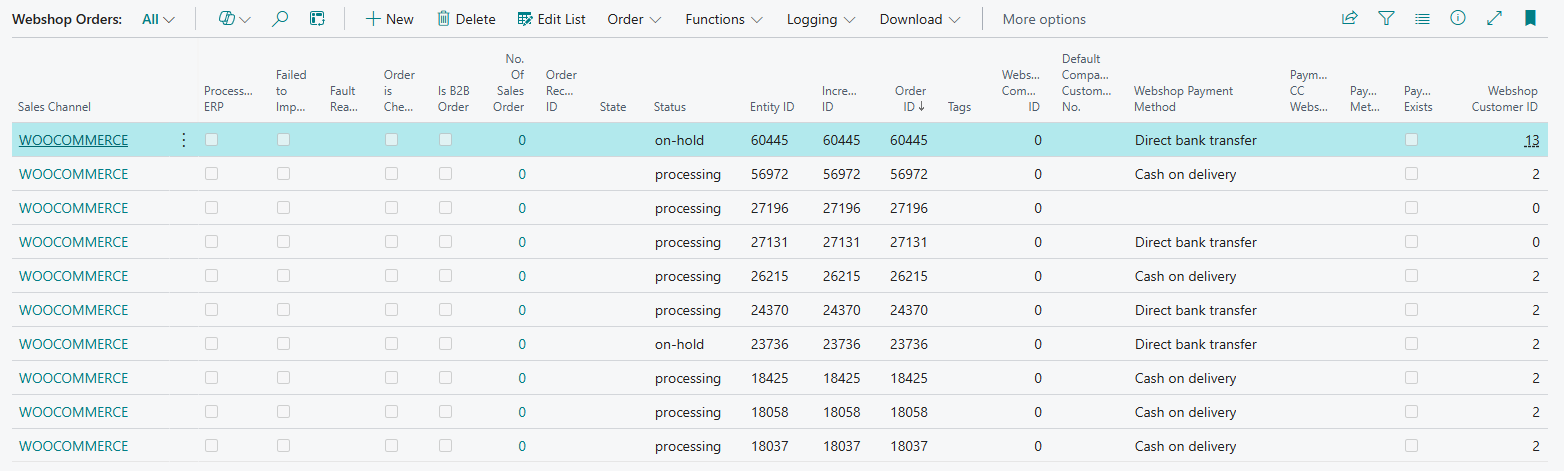Toggle Failed to Import checkbox for order 18037

click(x=283, y=446)
